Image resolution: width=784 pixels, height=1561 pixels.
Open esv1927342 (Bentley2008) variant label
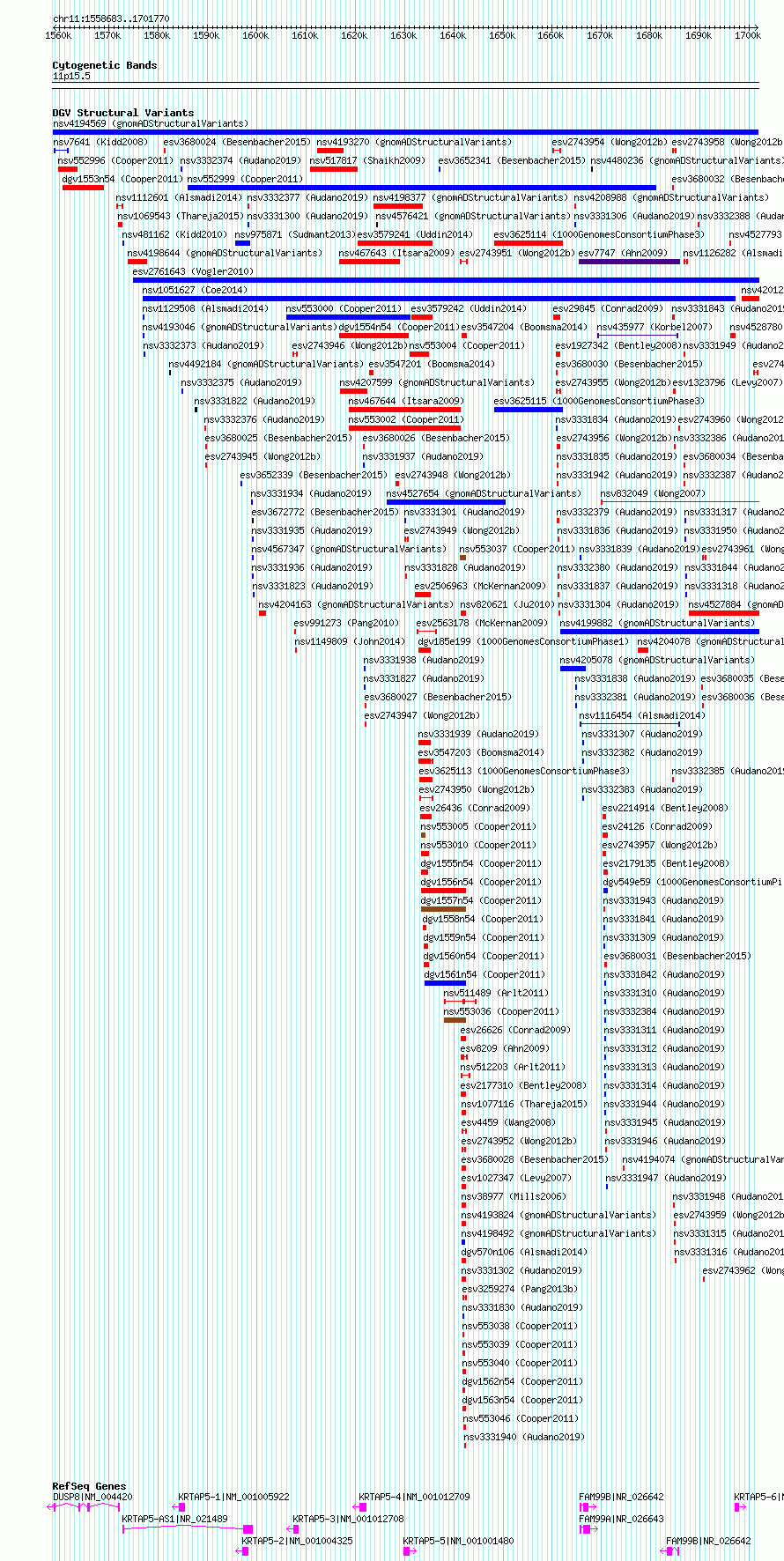point(618,345)
